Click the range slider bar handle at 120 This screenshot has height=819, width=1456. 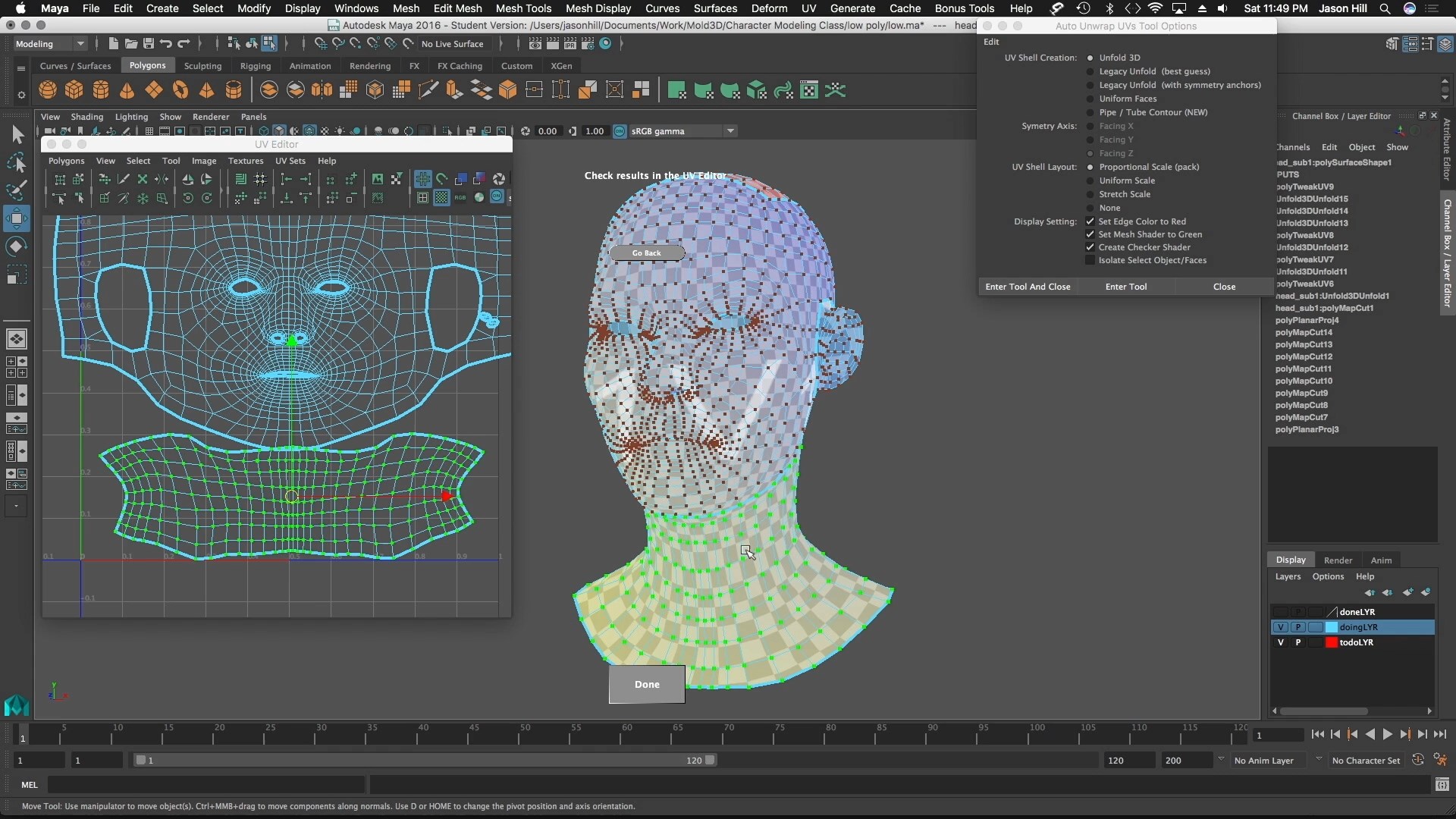pyautogui.click(x=710, y=760)
